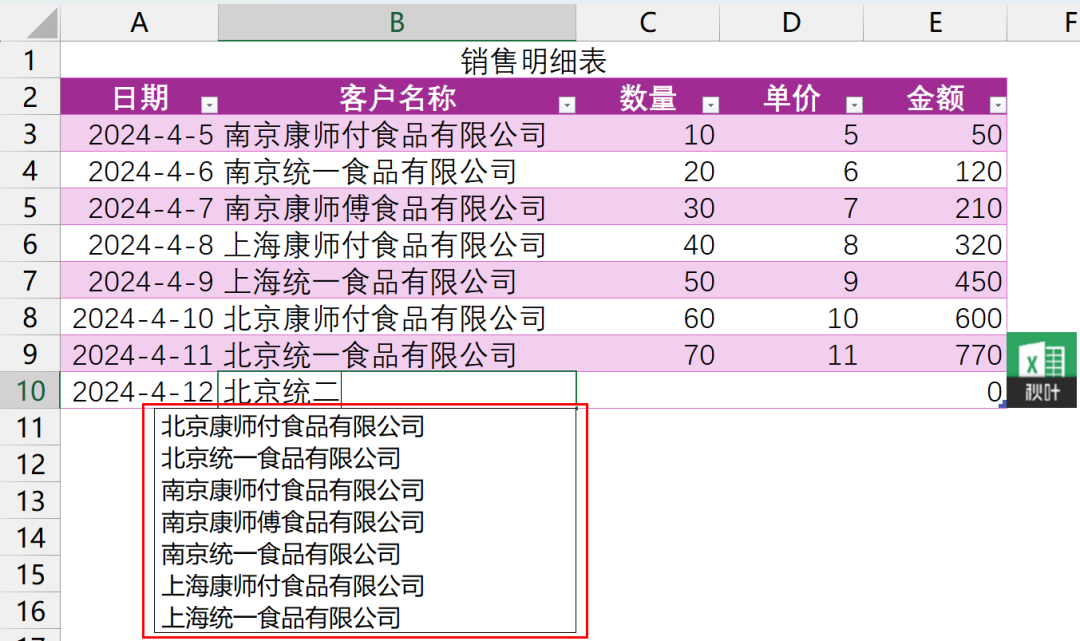1080x641 pixels.
Task: Click the quantity cell 30
Action: point(647,207)
